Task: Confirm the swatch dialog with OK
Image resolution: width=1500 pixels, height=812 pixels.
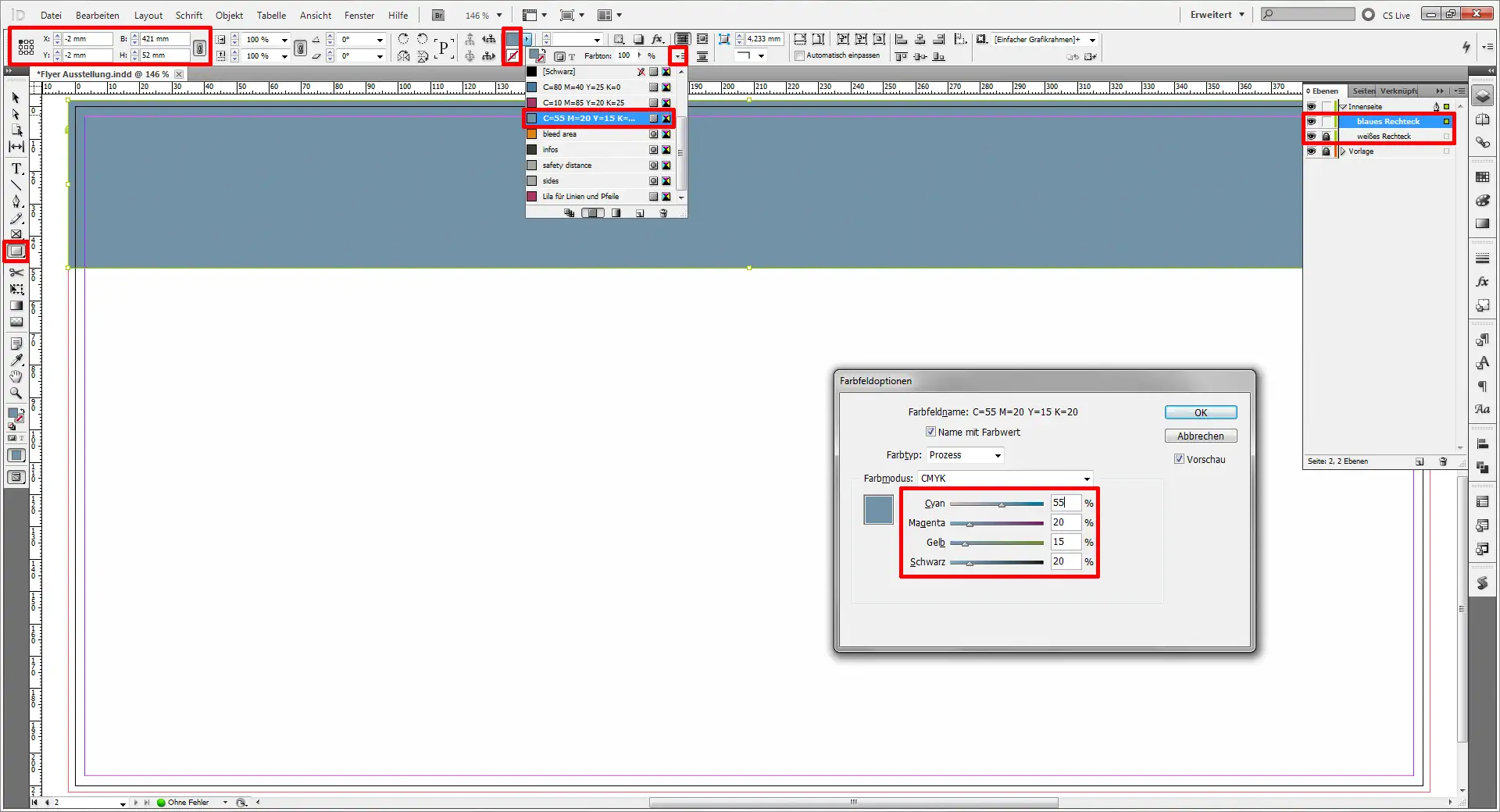Action: 1200,413
